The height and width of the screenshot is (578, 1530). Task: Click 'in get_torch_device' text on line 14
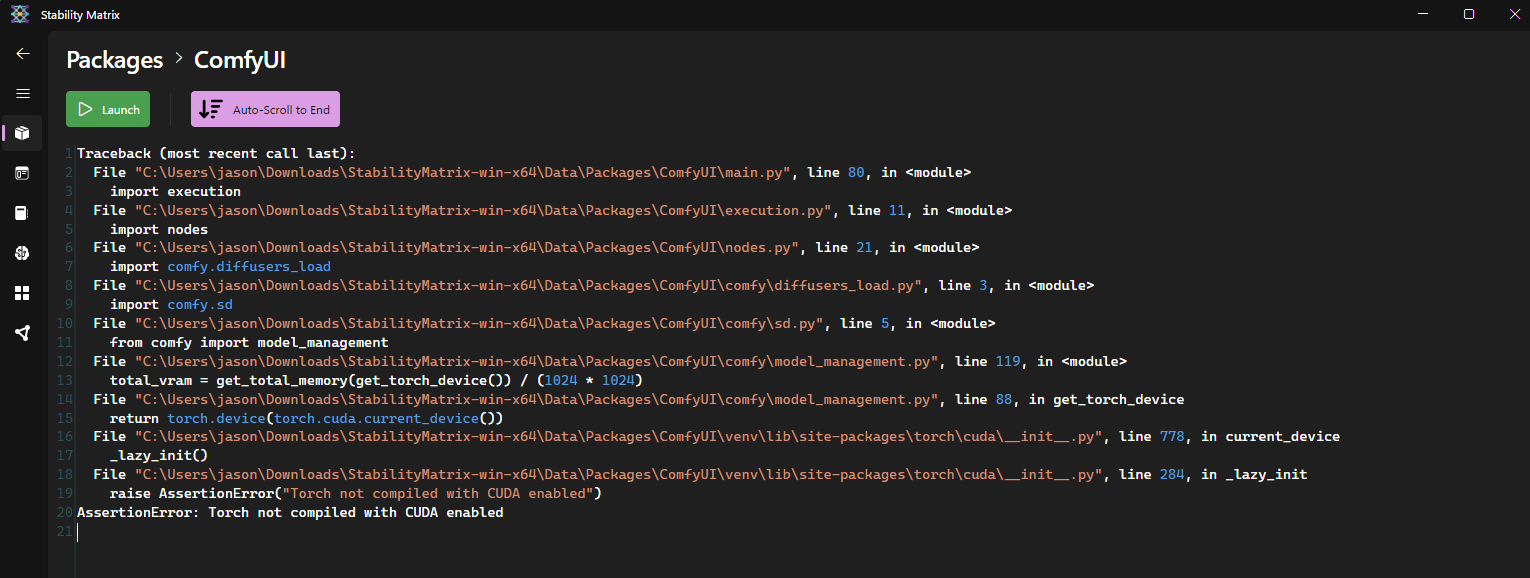click(x=1106, y=400)
